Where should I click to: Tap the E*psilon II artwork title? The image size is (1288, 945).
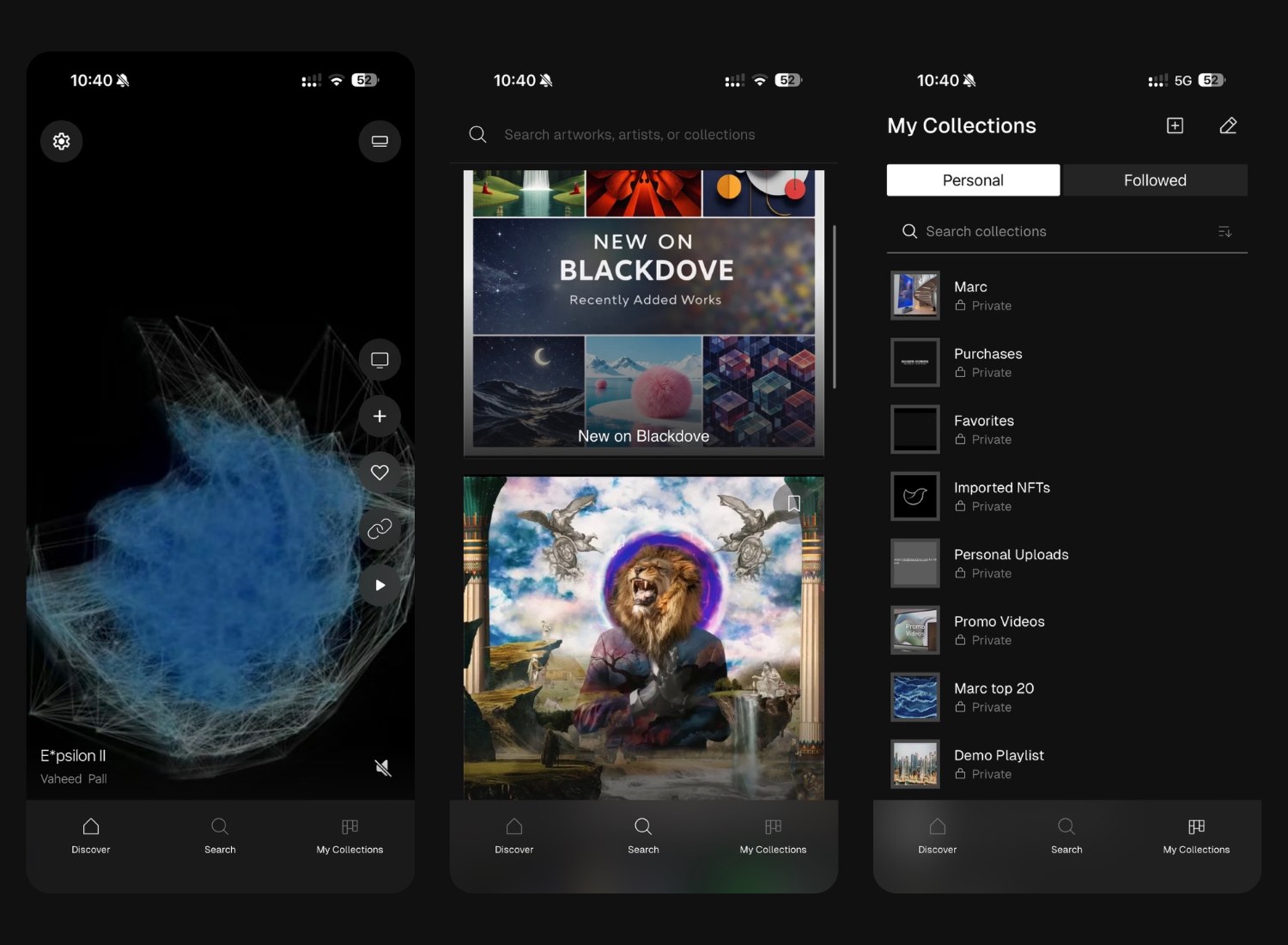pos(73,755)
